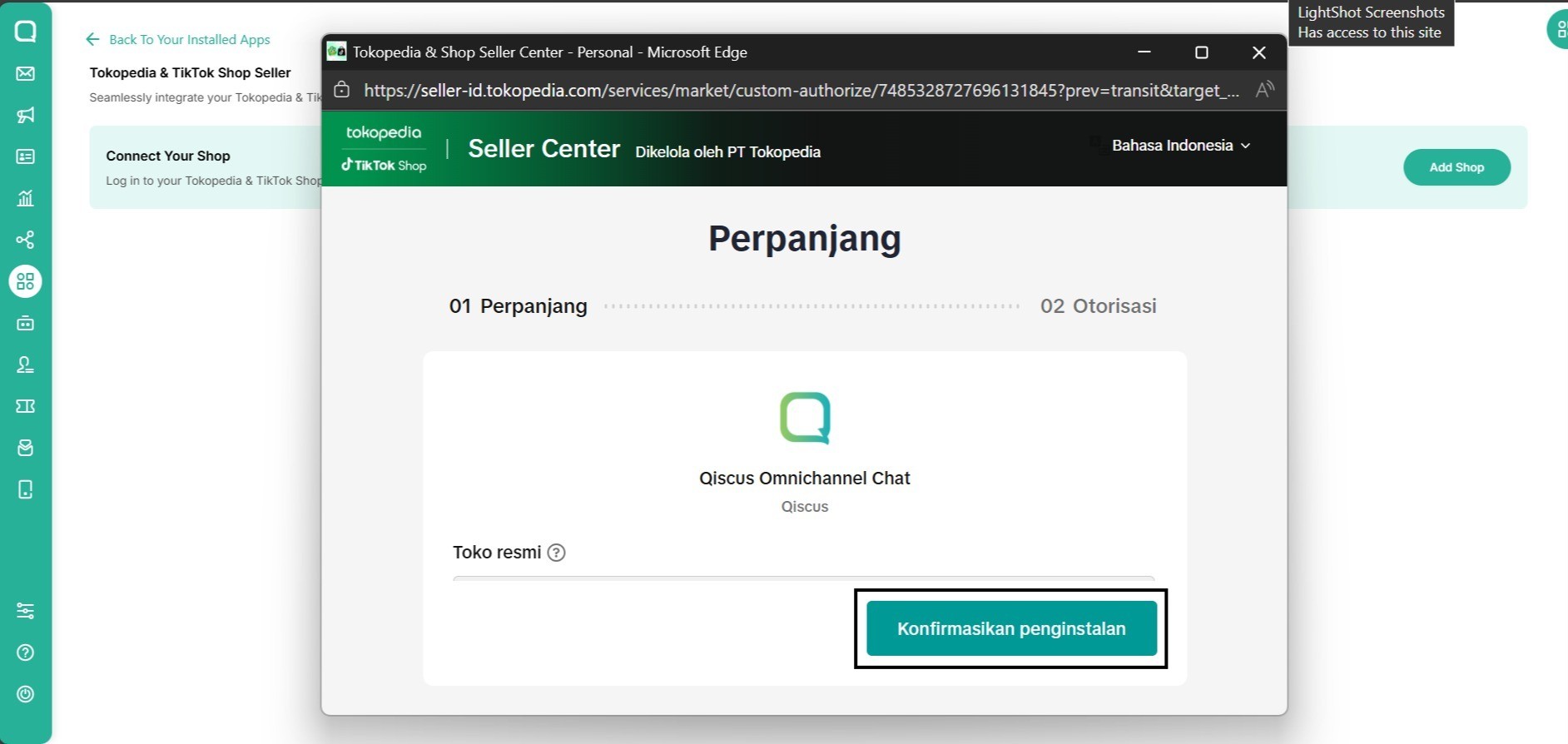
Task: Select step 02 Otorisasi
Action: tap(1099, 306)
